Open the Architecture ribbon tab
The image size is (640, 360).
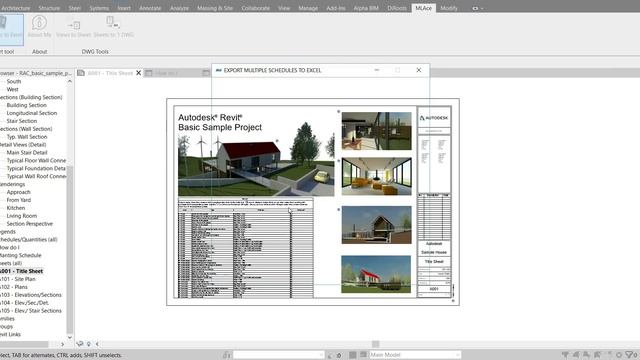pyautogui.click(x=16, y=8)
